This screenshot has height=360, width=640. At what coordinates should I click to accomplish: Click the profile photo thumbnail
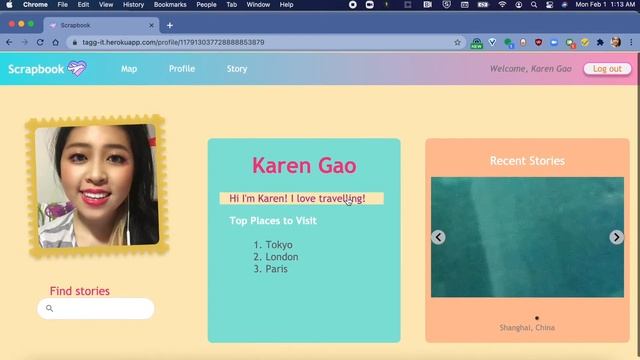coord(97,186)
